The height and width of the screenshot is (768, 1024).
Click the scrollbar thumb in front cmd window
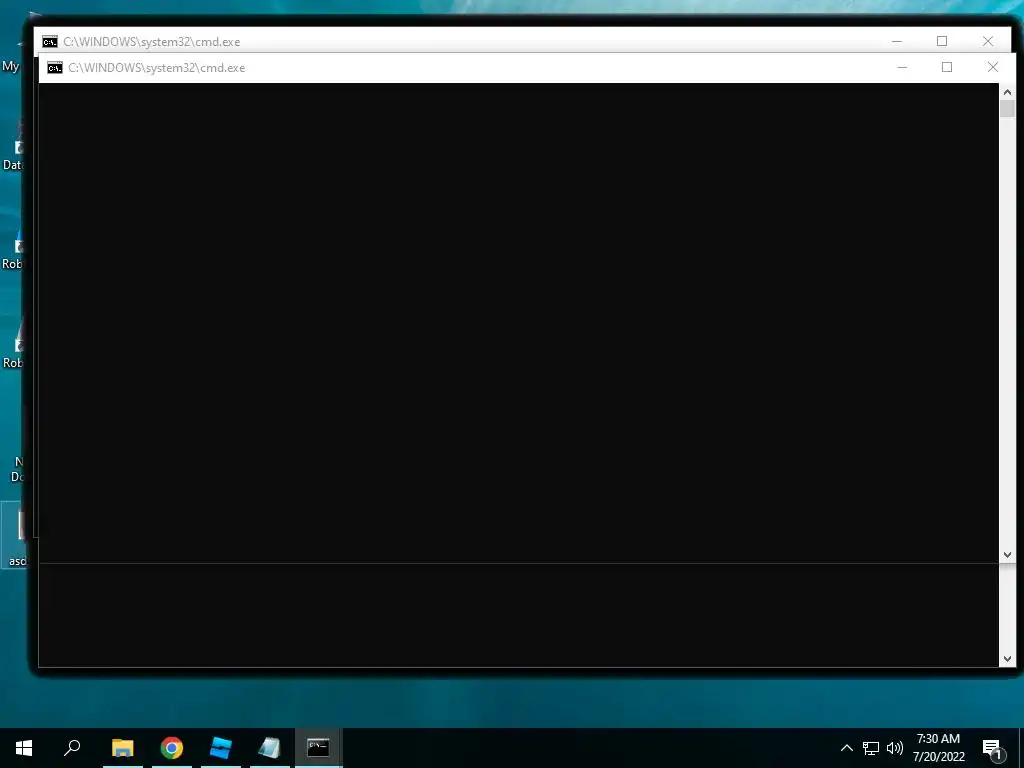[1007, 108]
